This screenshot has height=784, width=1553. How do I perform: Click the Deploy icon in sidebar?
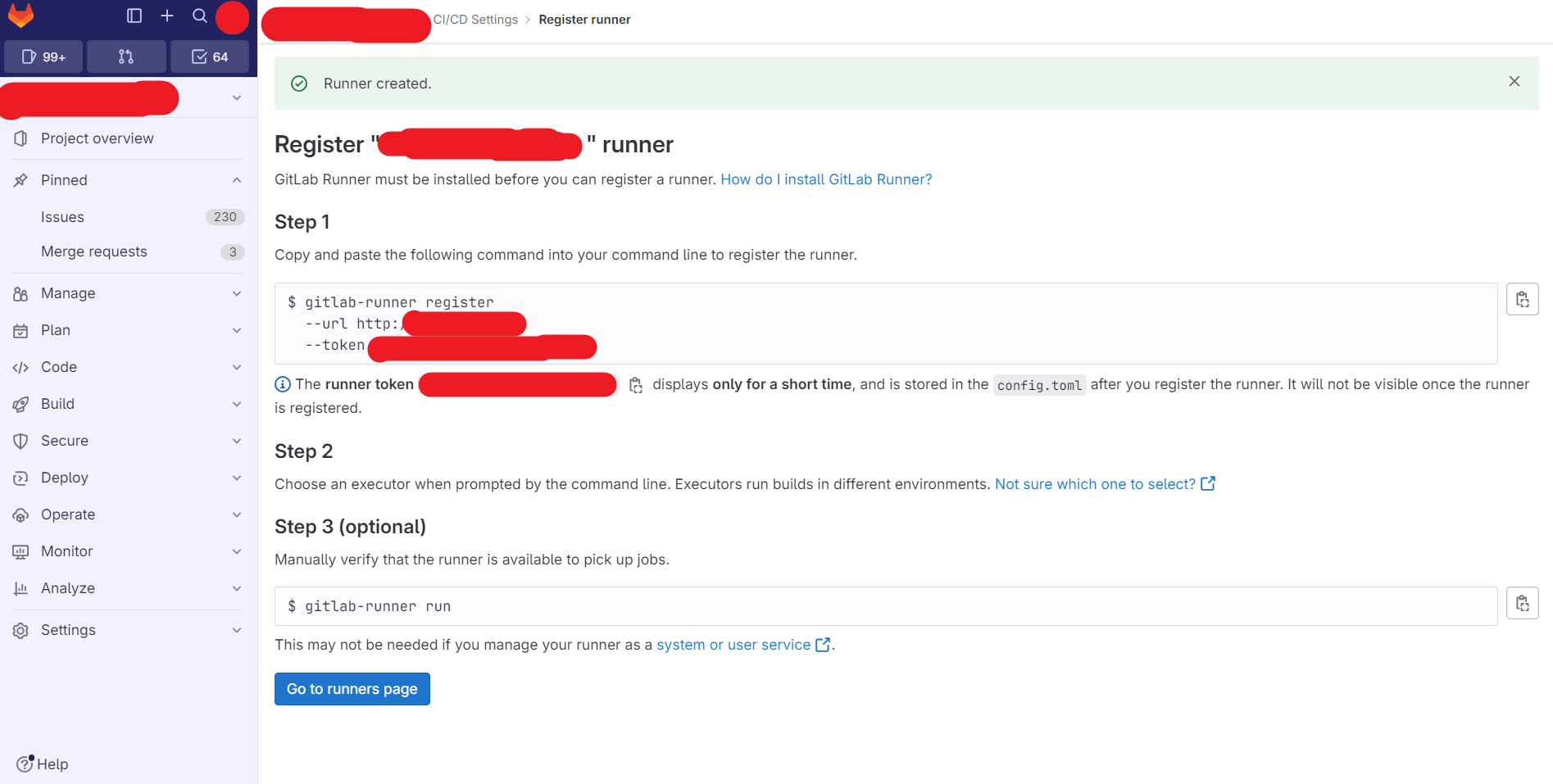(x=20, y=478)
